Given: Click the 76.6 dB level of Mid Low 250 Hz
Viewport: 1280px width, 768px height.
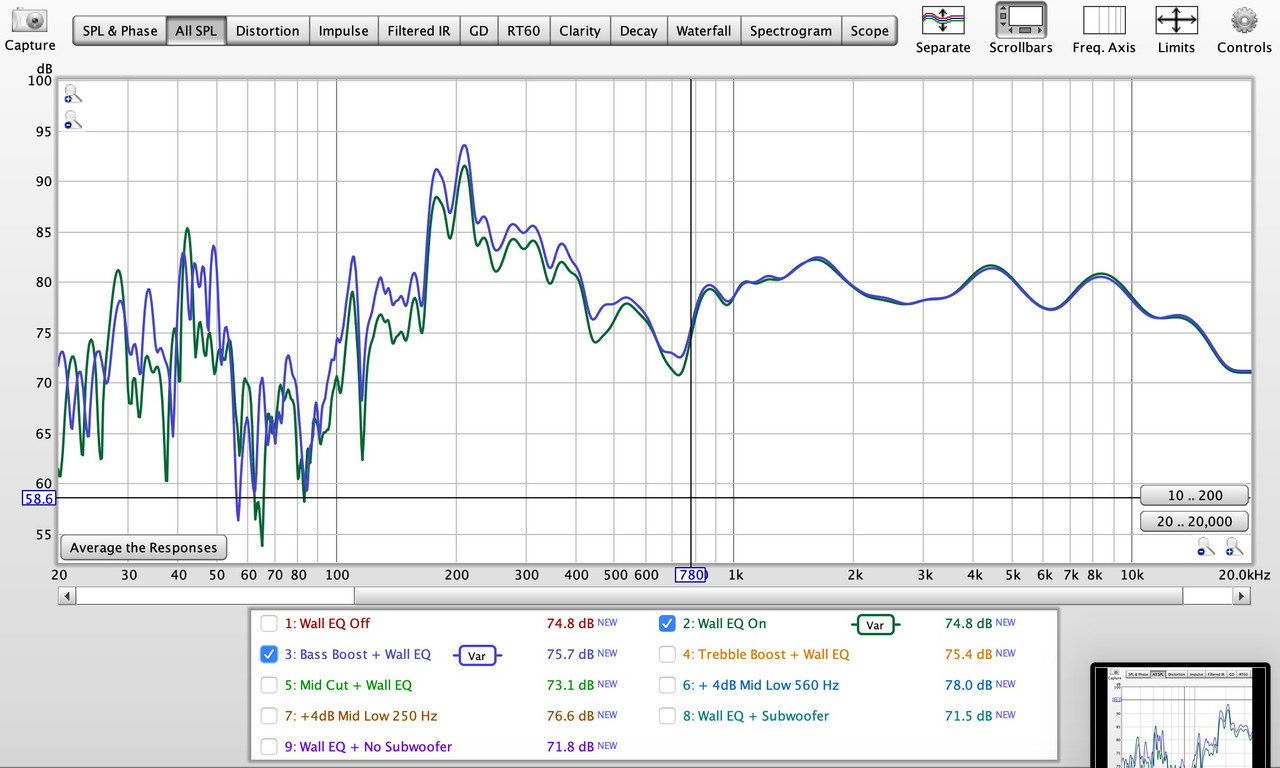Looking at the screenshot, I should coord(570,717).
